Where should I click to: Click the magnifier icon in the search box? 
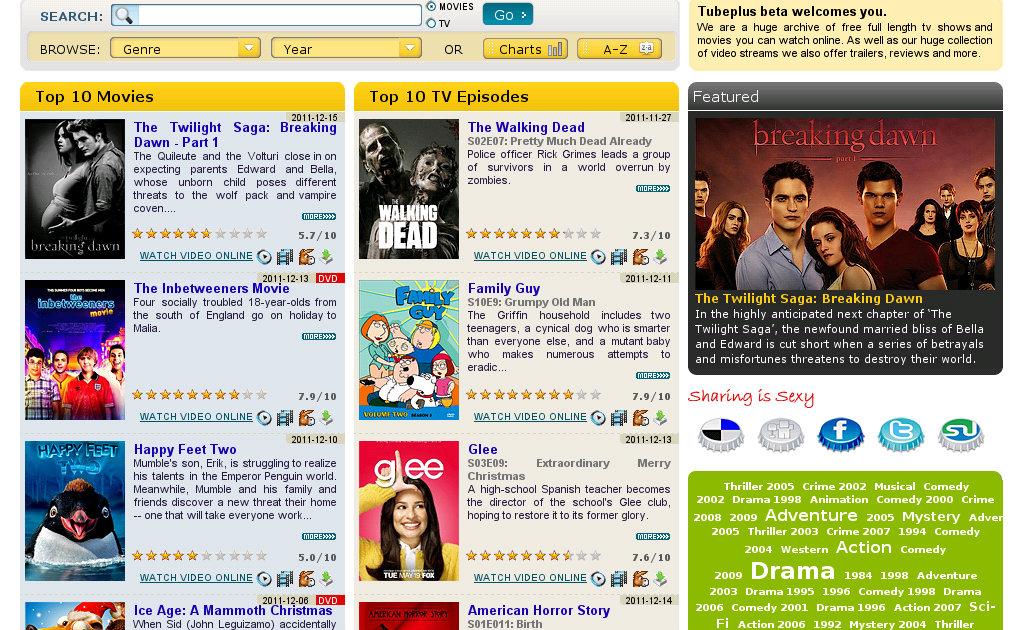pyautogui.click(x=124, y=15)
